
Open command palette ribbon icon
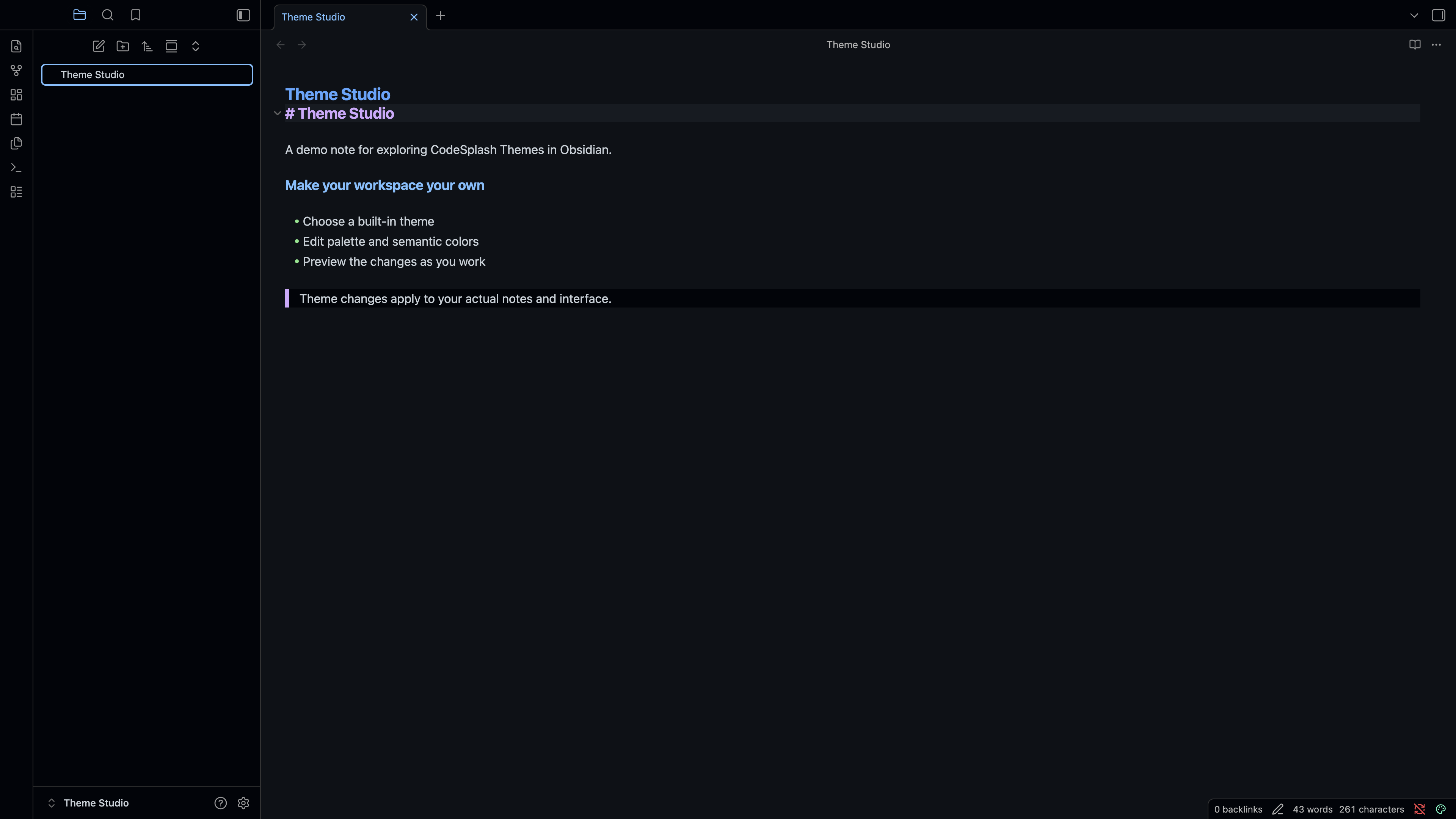point(16,168)
